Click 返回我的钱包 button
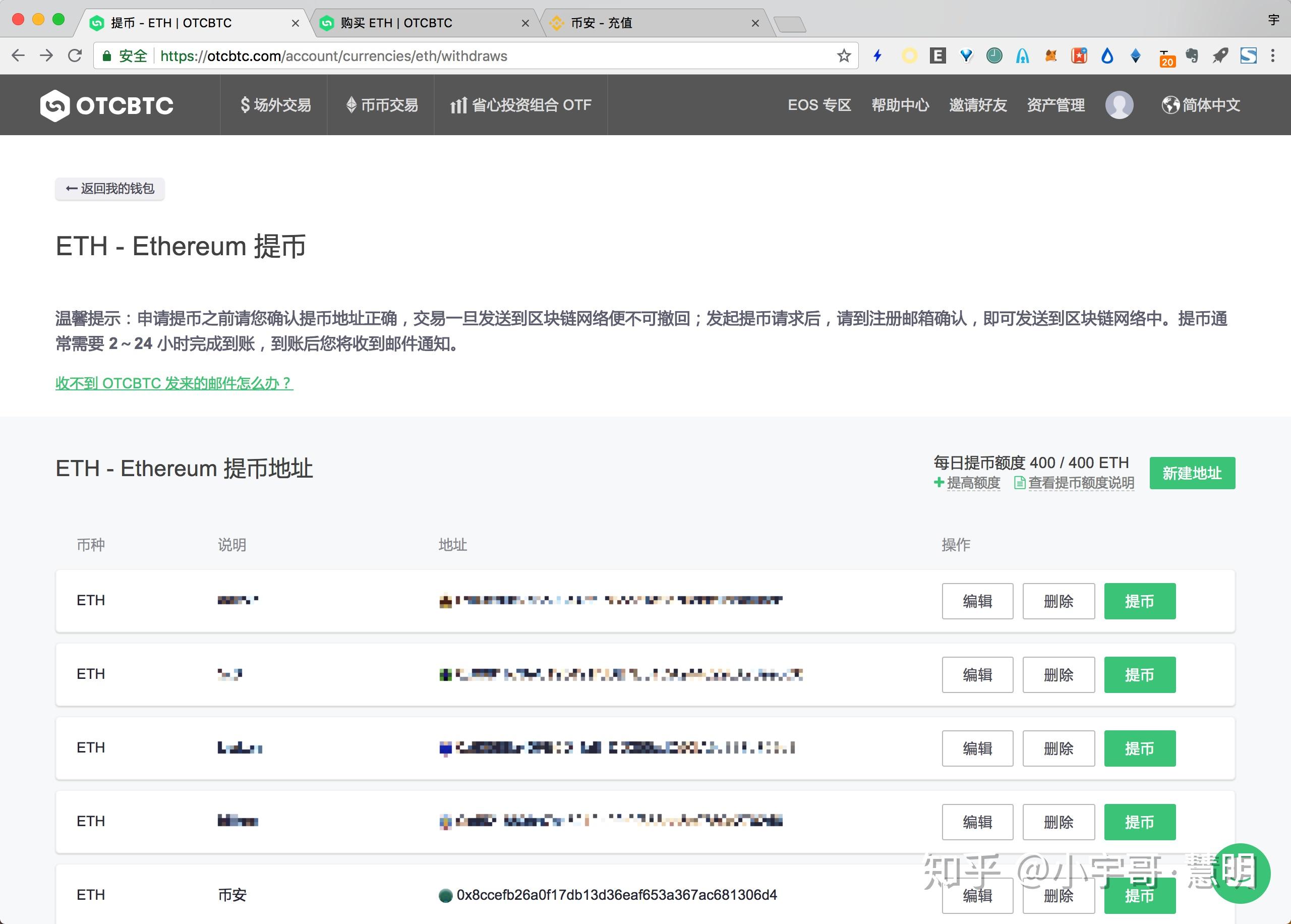Viewport: 1291px width, 924px height. 110,188
